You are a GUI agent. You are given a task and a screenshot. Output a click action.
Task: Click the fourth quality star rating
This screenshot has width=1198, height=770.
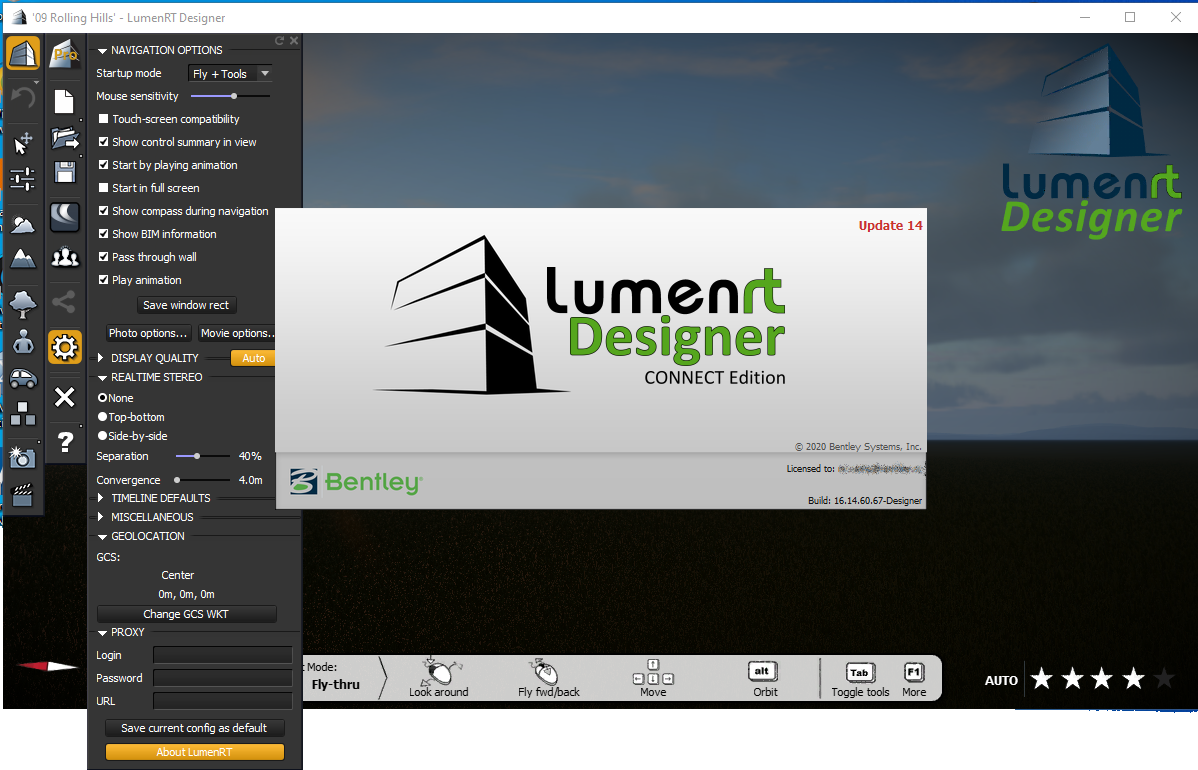(1133, 678)
